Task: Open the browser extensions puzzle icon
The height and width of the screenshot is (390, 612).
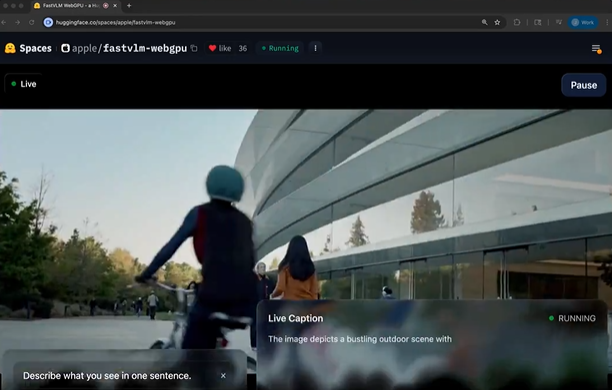Action: pyautogui.click(x=517, y=23)
